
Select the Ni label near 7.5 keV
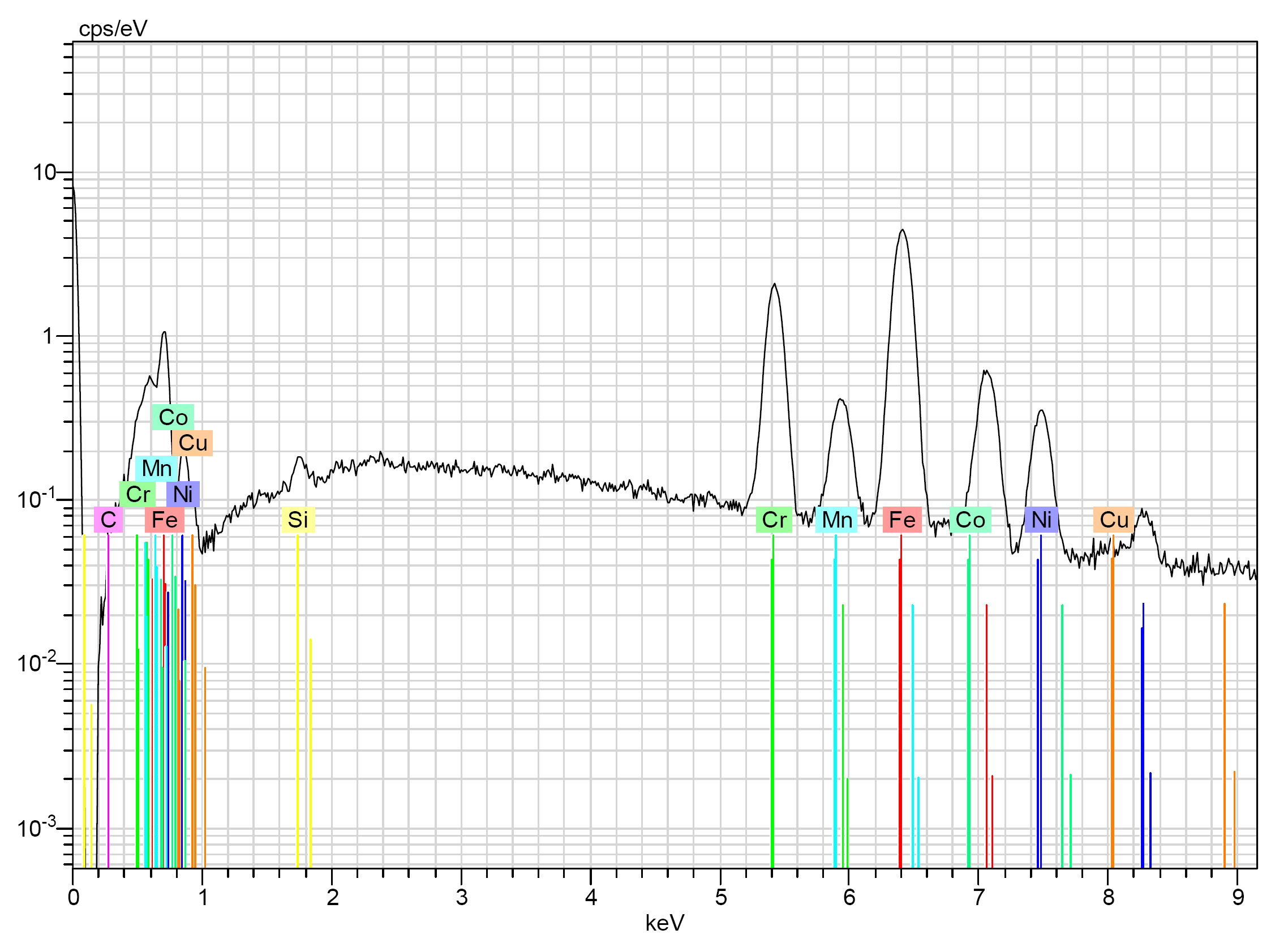[1041, 520]
